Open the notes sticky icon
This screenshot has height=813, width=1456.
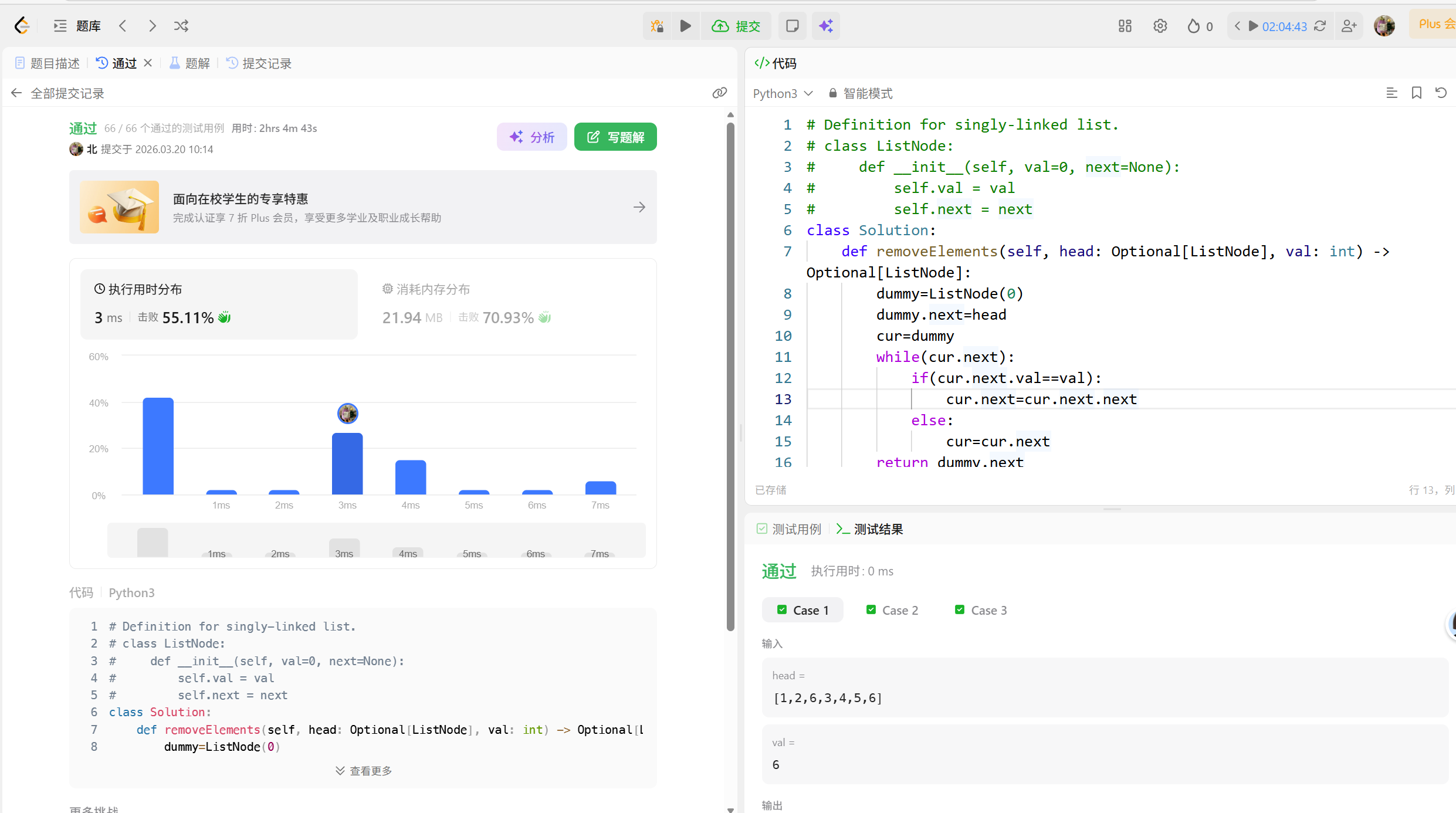click(792, 26)
